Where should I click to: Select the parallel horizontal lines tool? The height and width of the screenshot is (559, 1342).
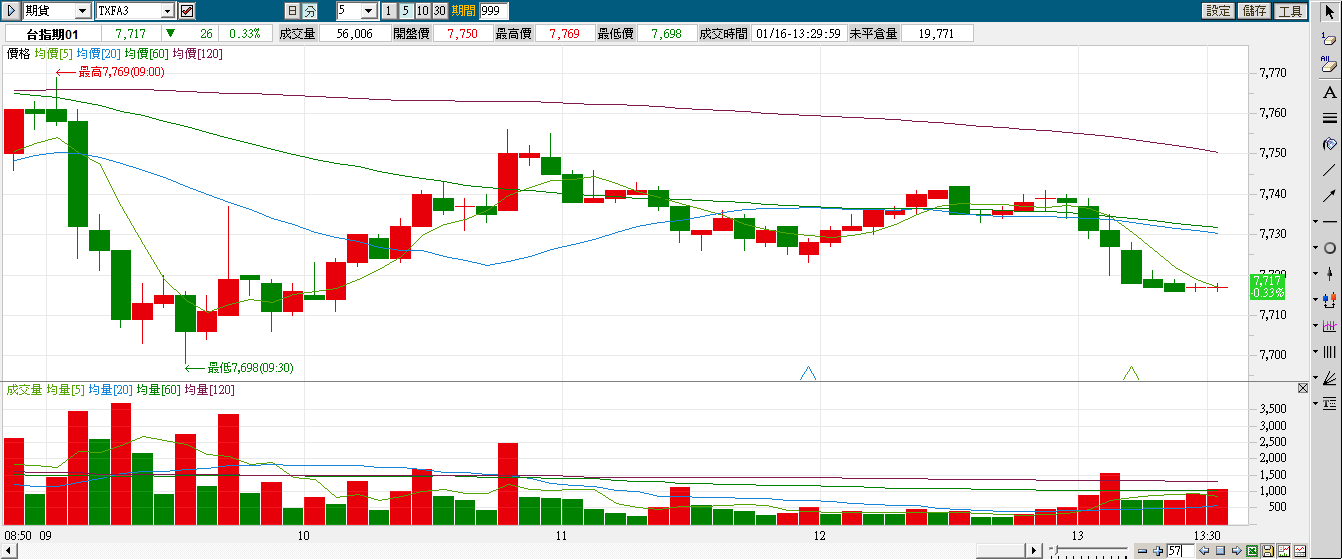(x=1329, y=118)
